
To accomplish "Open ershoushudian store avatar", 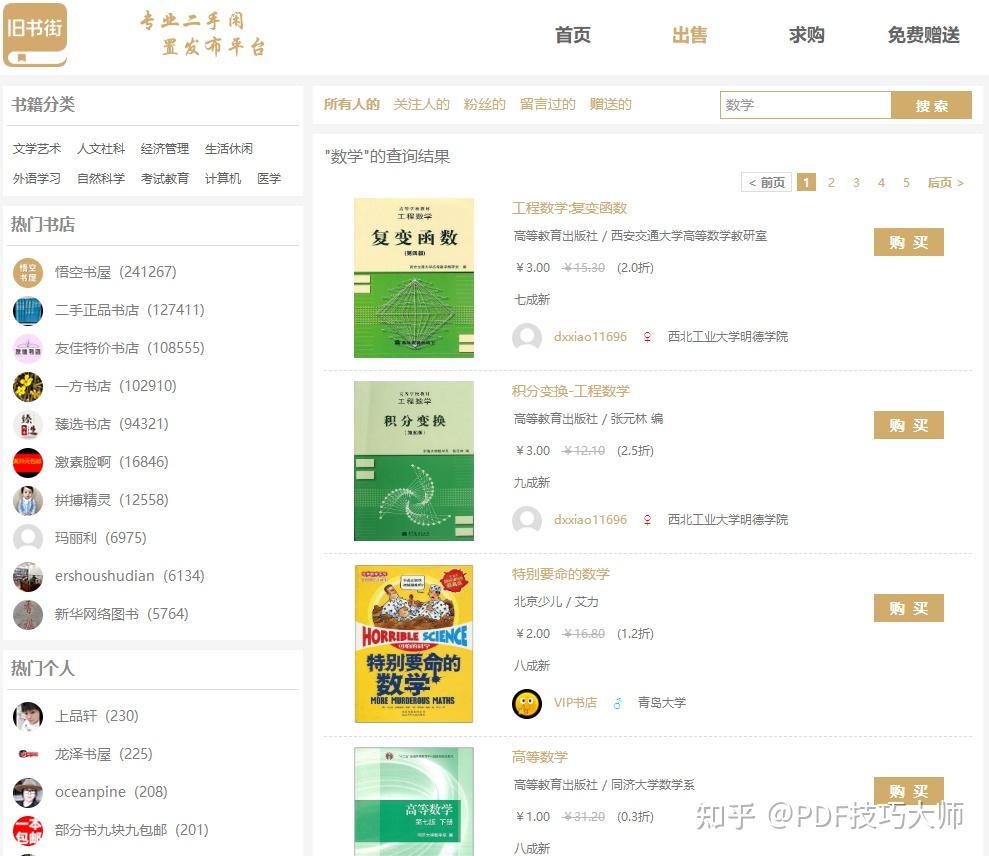I will point(28,577).
